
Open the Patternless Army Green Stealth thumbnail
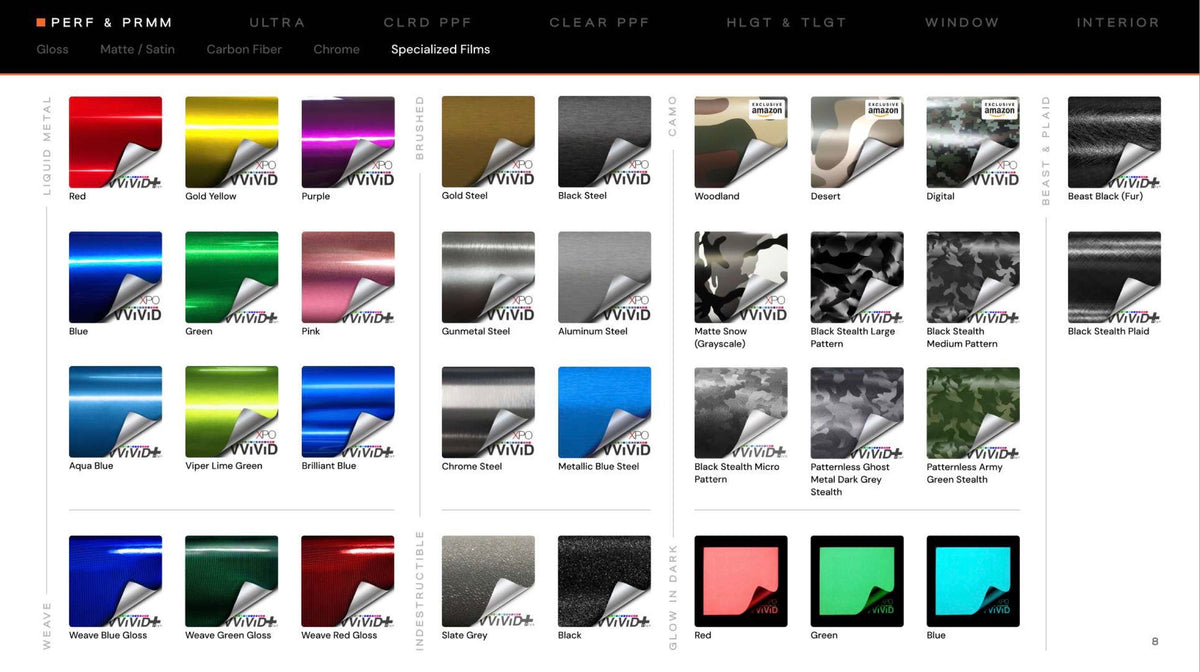tap(973, 413)
